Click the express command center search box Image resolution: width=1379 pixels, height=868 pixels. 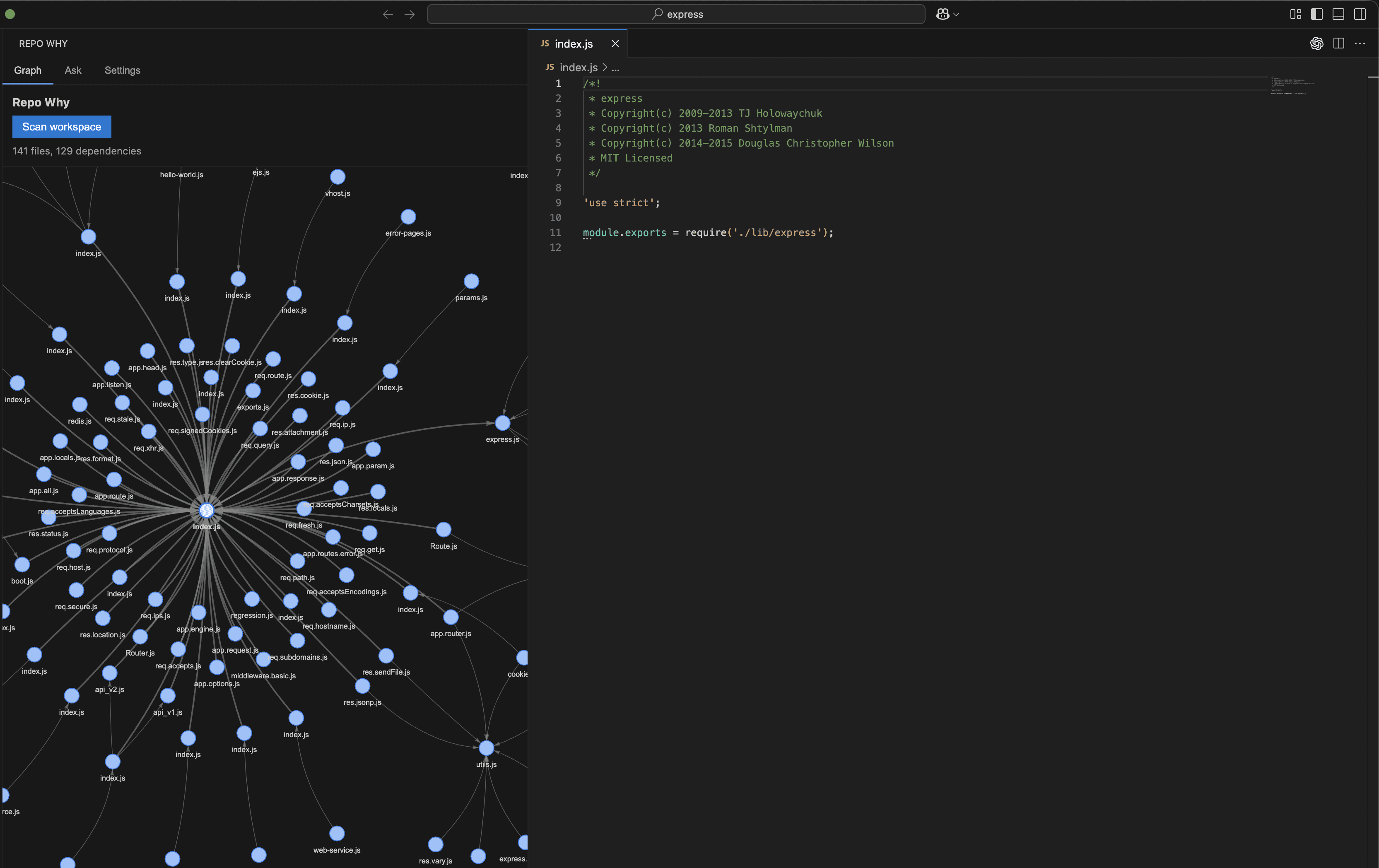676,14
